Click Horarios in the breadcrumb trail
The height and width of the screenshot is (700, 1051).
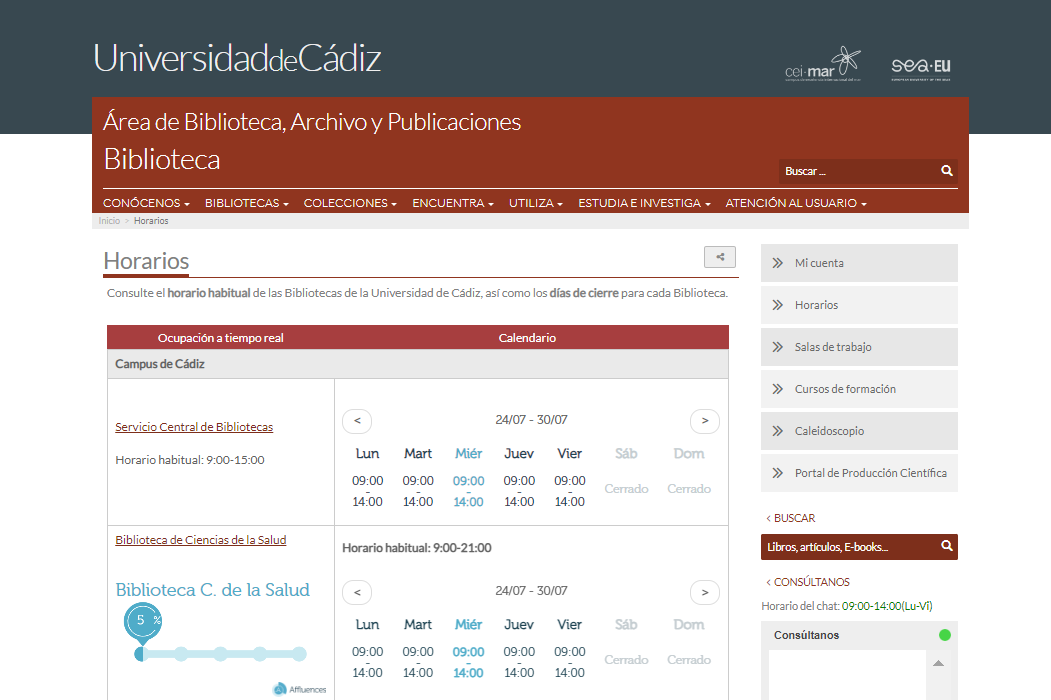click(x=151, y=221)
